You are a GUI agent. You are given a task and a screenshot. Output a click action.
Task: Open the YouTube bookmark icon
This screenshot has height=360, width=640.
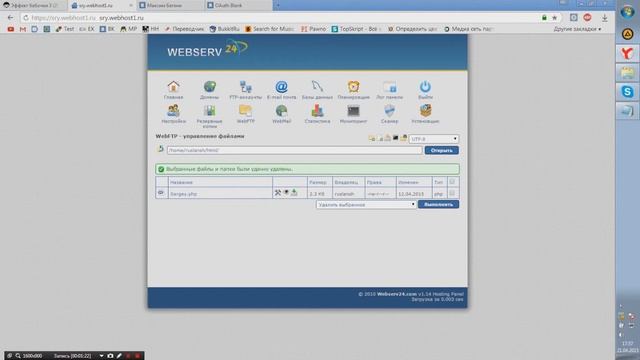coord(11,29)
